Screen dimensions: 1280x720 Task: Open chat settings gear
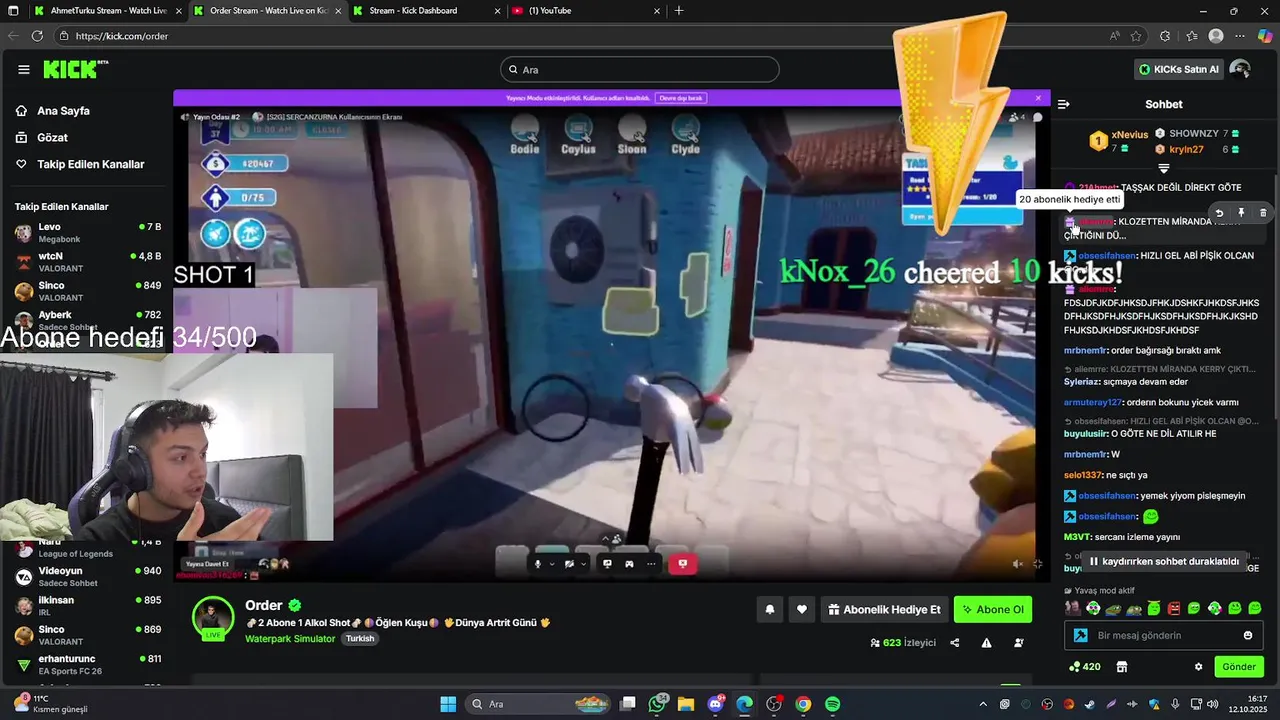(x=1198, y=667)
